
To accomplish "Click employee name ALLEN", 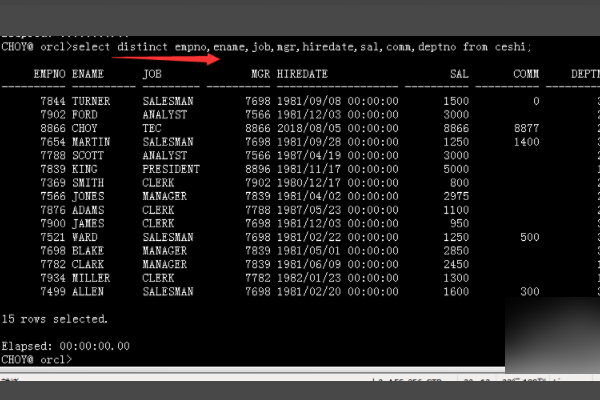I will click(88, 290).
